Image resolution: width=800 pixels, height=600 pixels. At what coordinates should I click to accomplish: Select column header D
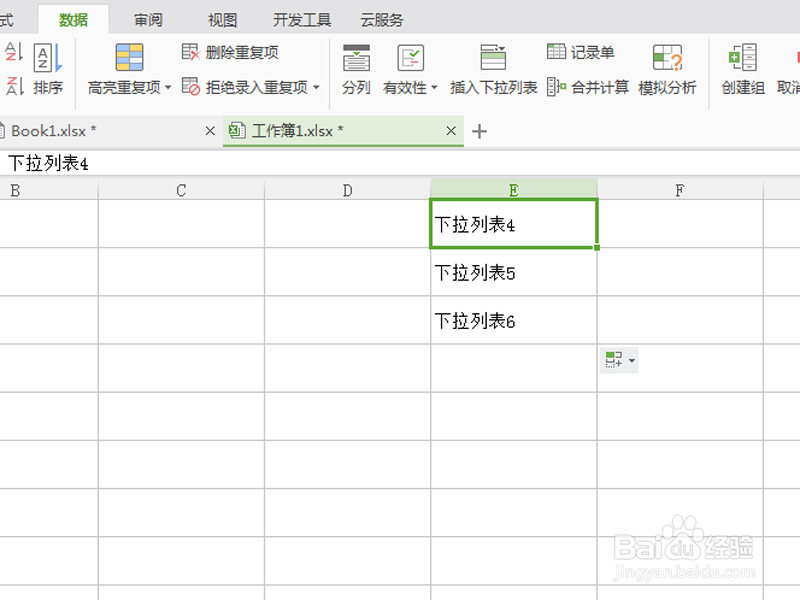347,190
